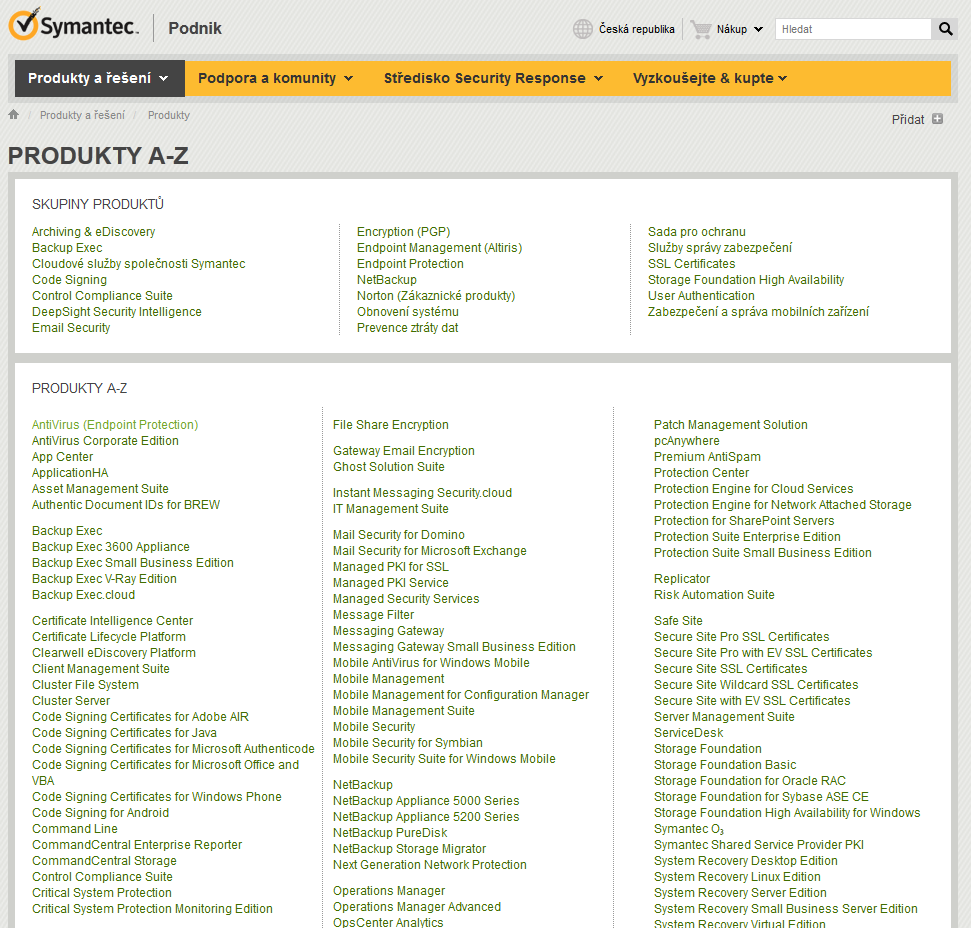Viewport: 971px width, 928px height.
Task: Open DeepSight Security Intelligence group
Action: pyautogui.click(x=116, y=312)
